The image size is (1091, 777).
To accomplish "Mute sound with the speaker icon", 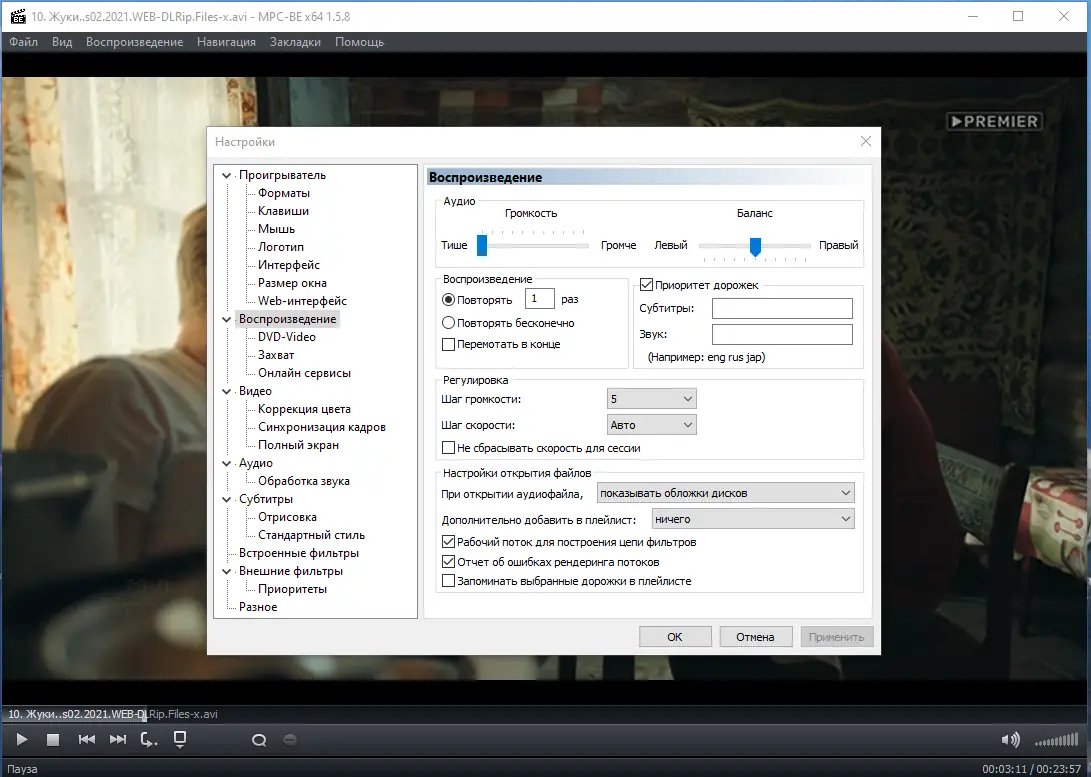I will [x=1010, y=739].
